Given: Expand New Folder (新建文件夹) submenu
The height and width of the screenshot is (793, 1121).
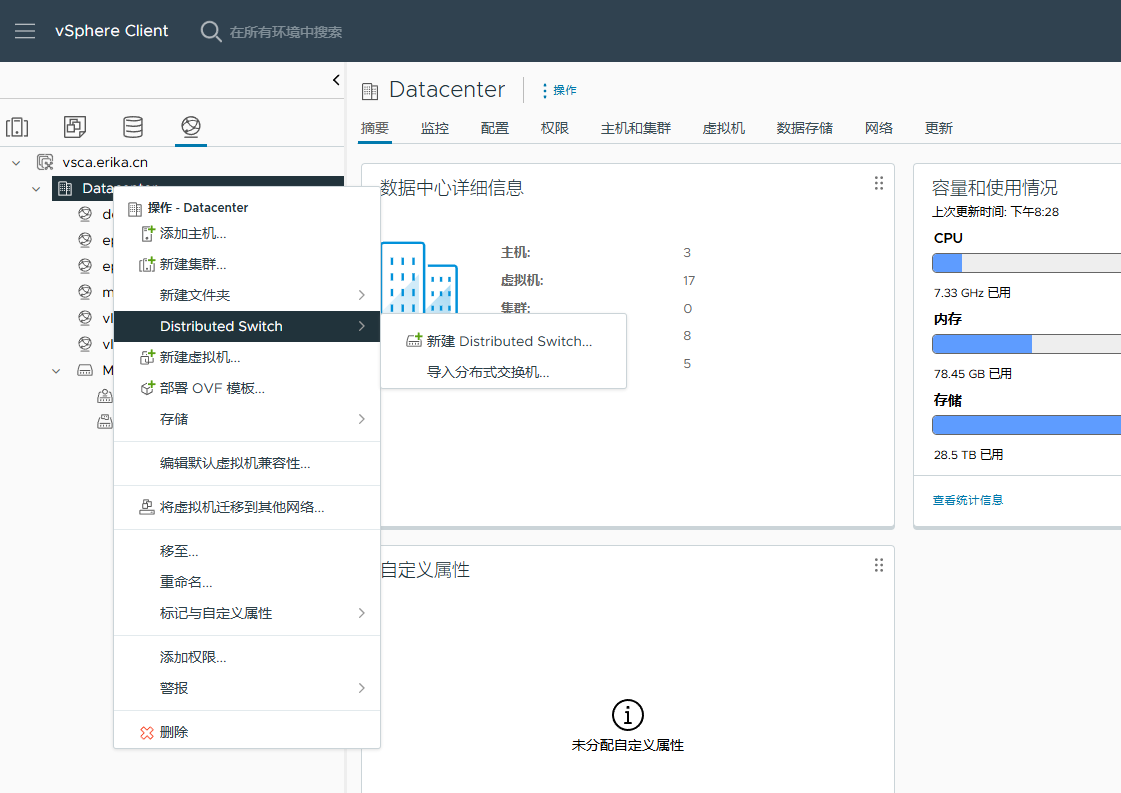Looking at the screenshot, I should coord(247,295).
